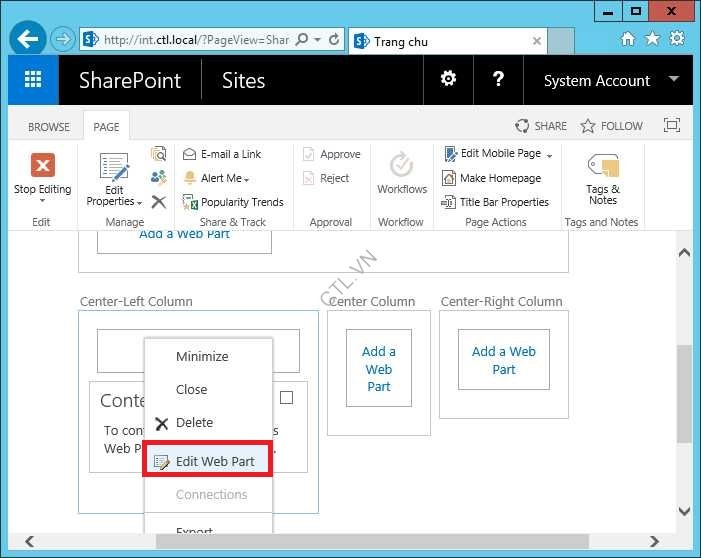
Task: Click the delete page X icon
Action: tap(158, 202)
